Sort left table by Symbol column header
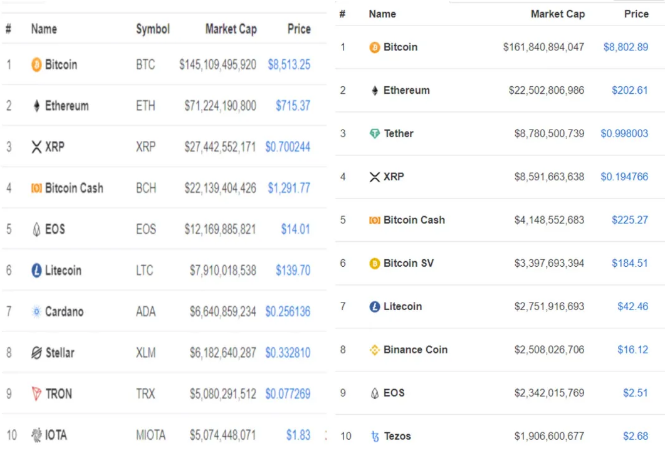Screen dimensions: 665x455 pos(152,29)
